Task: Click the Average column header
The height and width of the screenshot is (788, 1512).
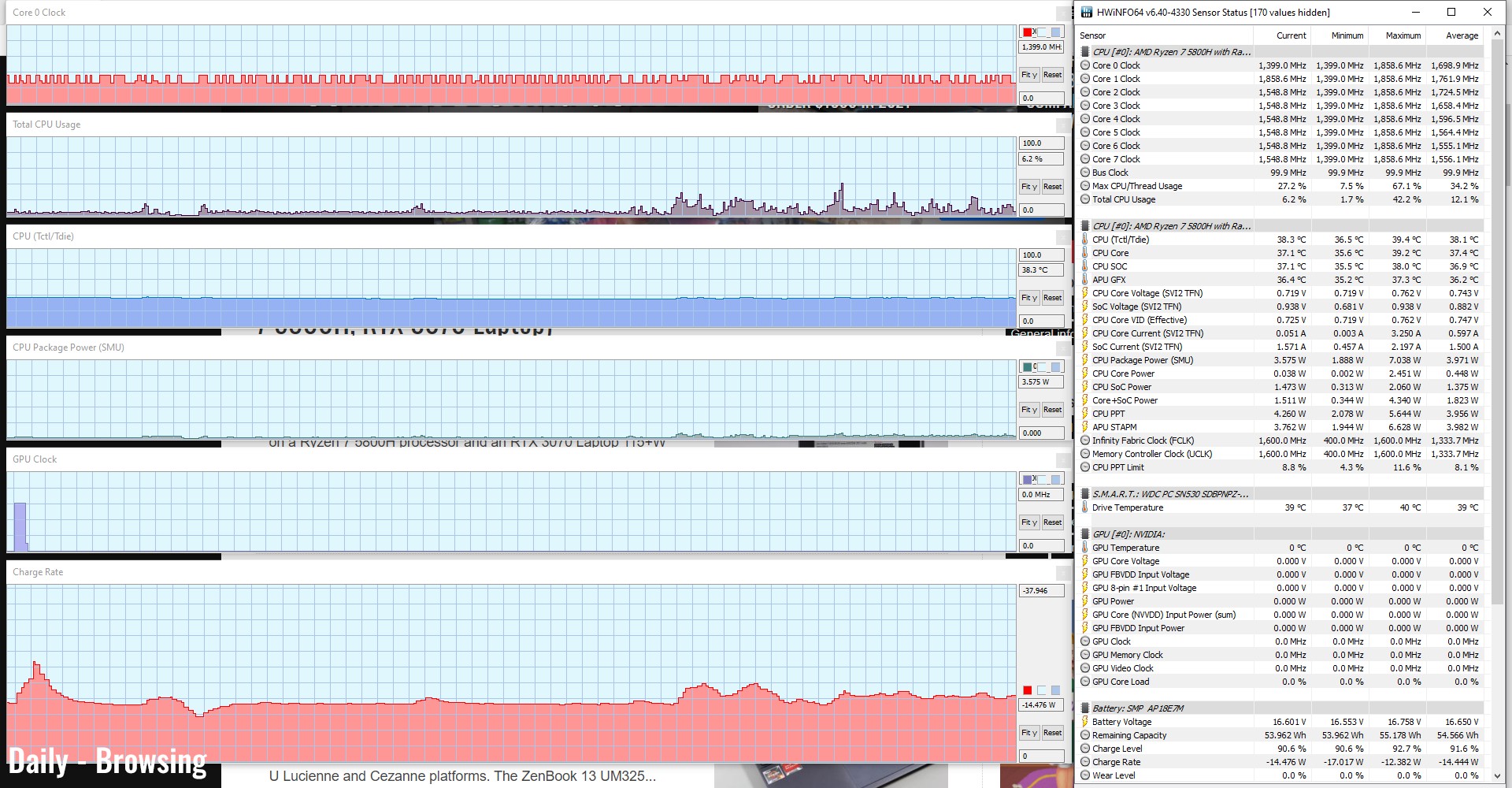Action: (1462, 35)
